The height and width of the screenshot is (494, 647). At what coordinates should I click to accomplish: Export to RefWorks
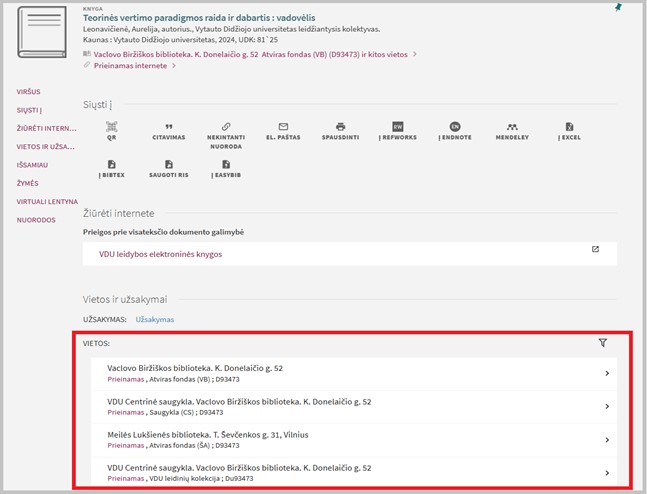coord(397,128)
